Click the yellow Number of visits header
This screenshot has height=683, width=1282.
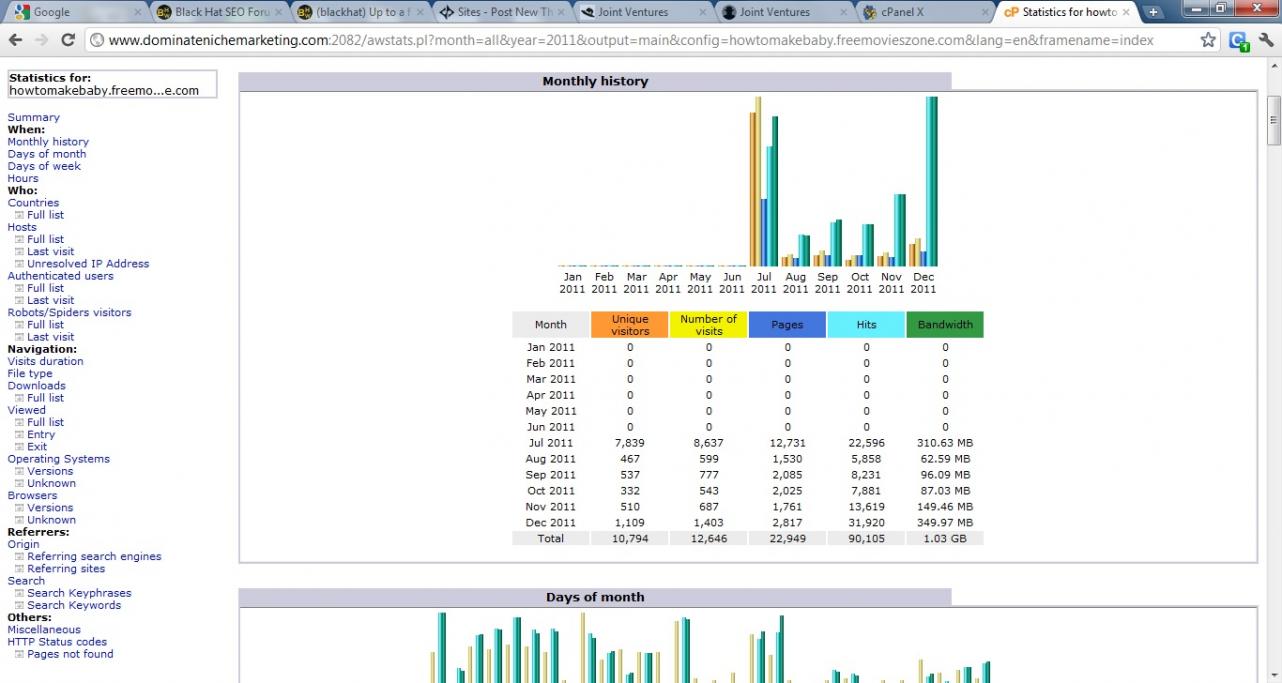tap(709, 325)
